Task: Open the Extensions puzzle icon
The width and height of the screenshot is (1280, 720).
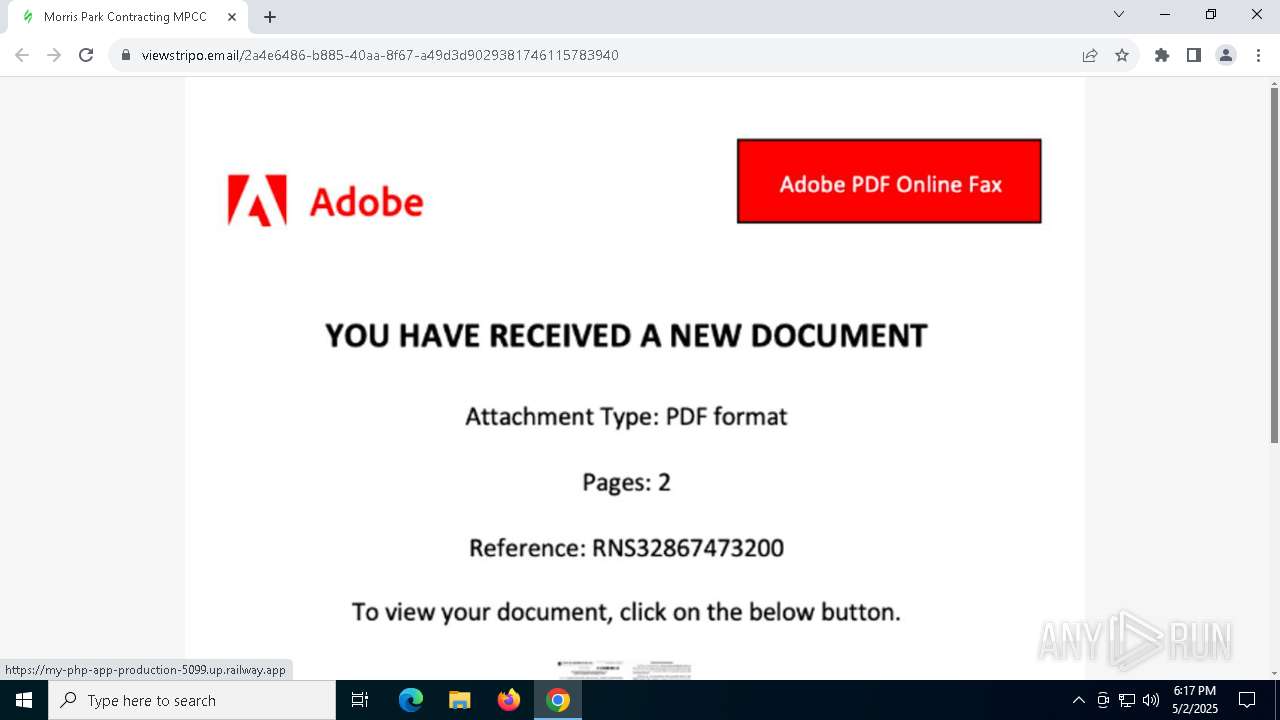Action: [1162, 55]
